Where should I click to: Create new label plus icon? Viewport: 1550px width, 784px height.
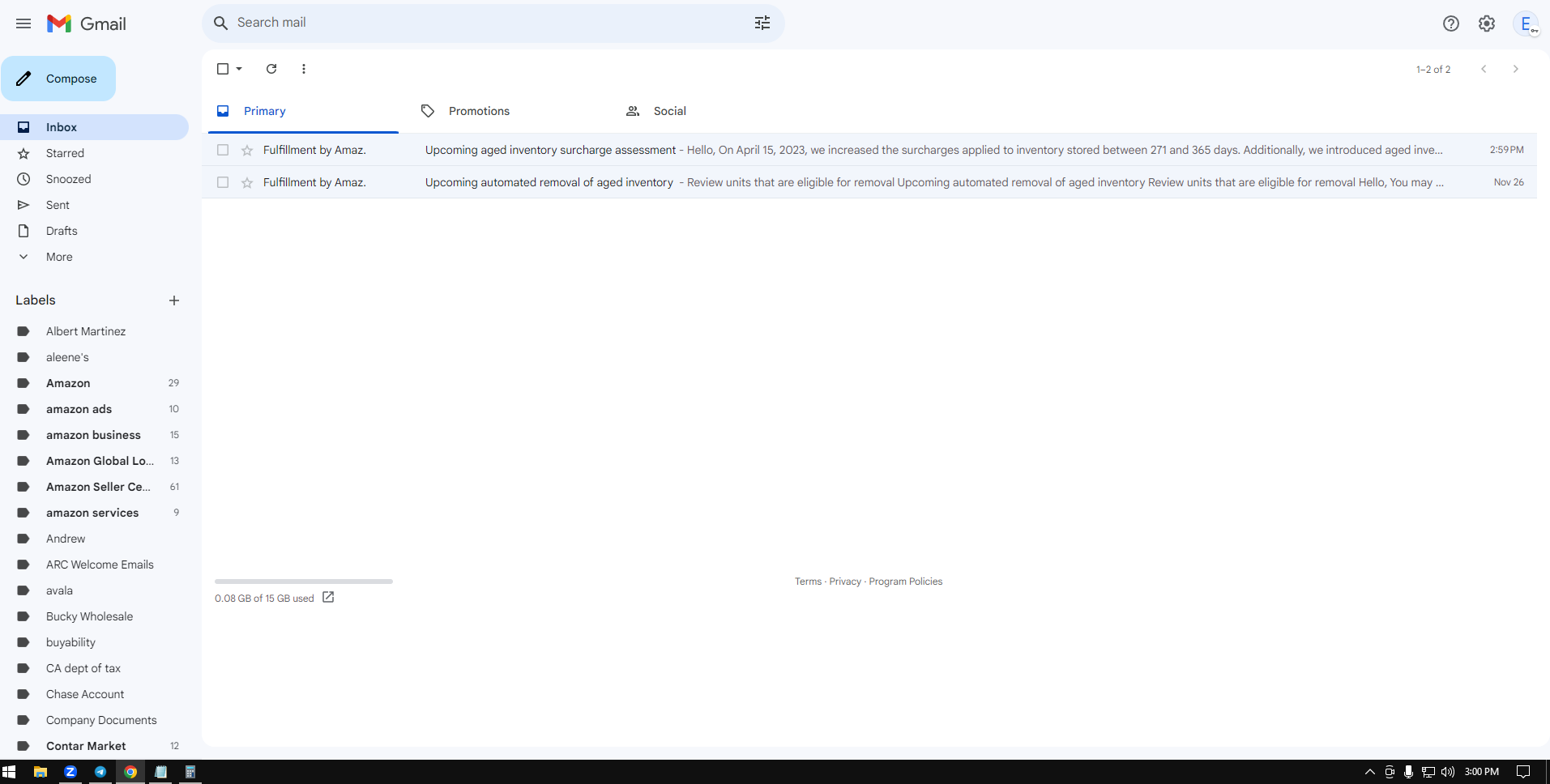coord(174,300)
